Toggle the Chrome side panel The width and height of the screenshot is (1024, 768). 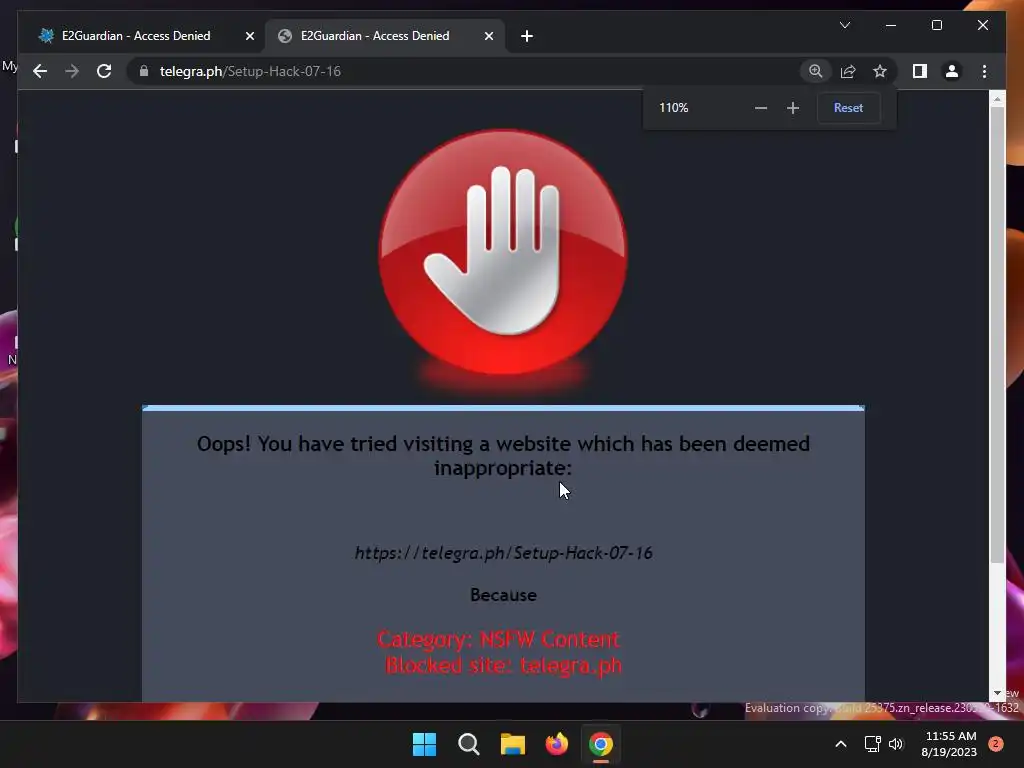point(920,71)
